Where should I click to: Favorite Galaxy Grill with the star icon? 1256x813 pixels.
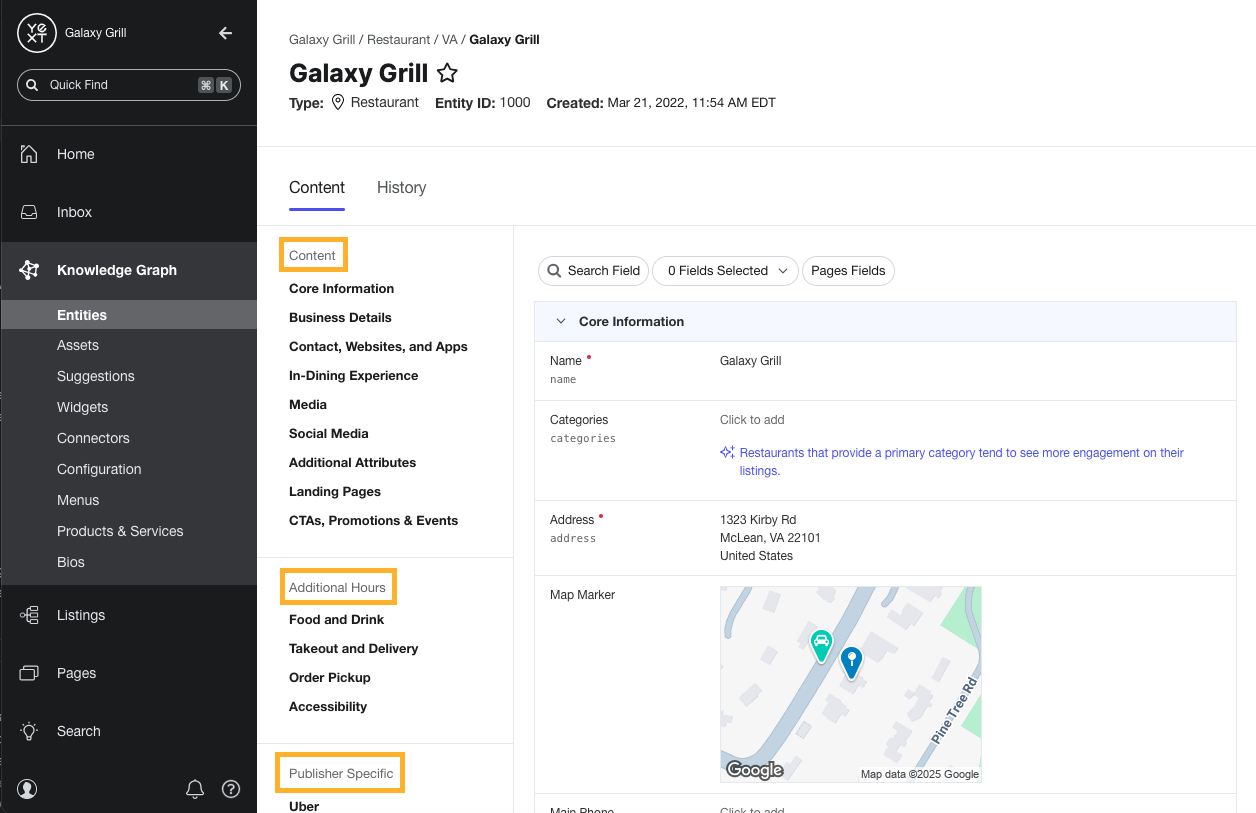pos(447,73)
